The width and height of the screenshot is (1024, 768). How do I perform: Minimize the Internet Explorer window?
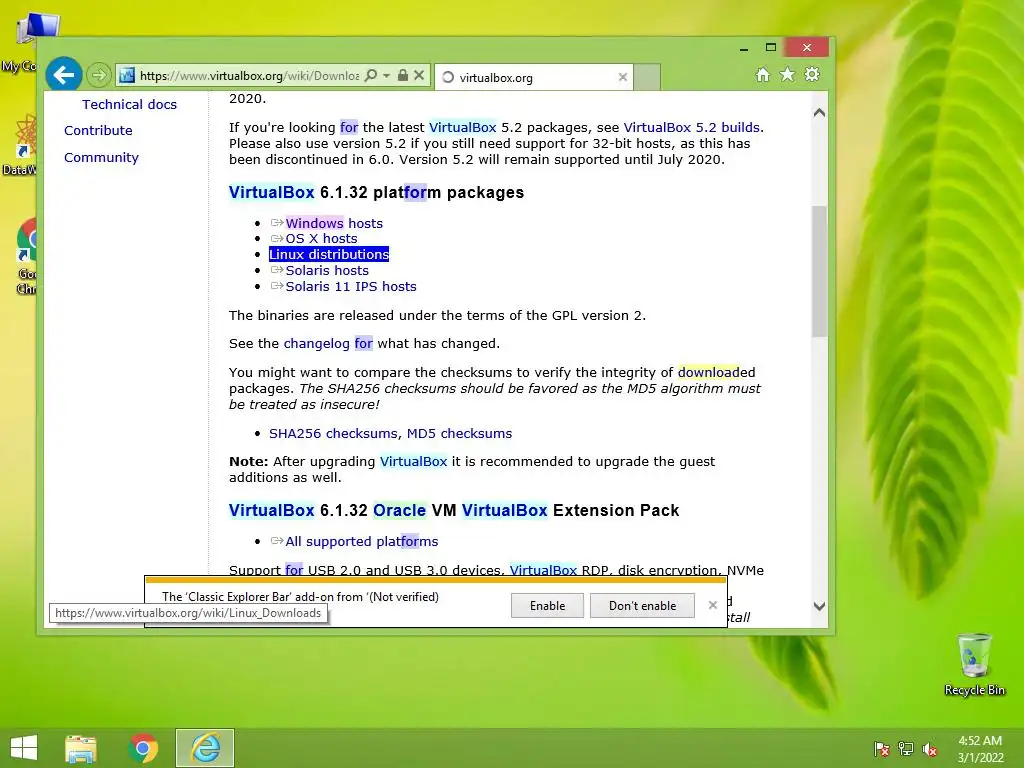(x=744, y=48)
